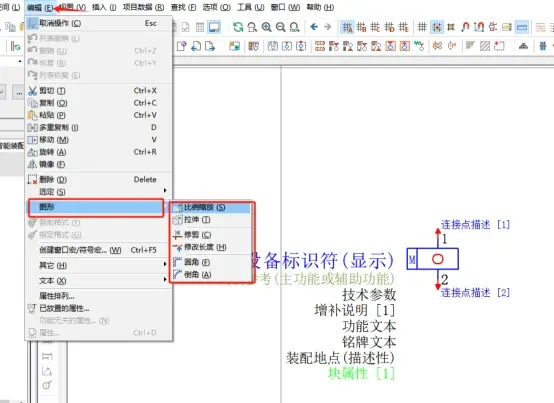The image size is (554, 403).
Task: Expand the 选定 (S) submenu
Action: tap(98, 192)
